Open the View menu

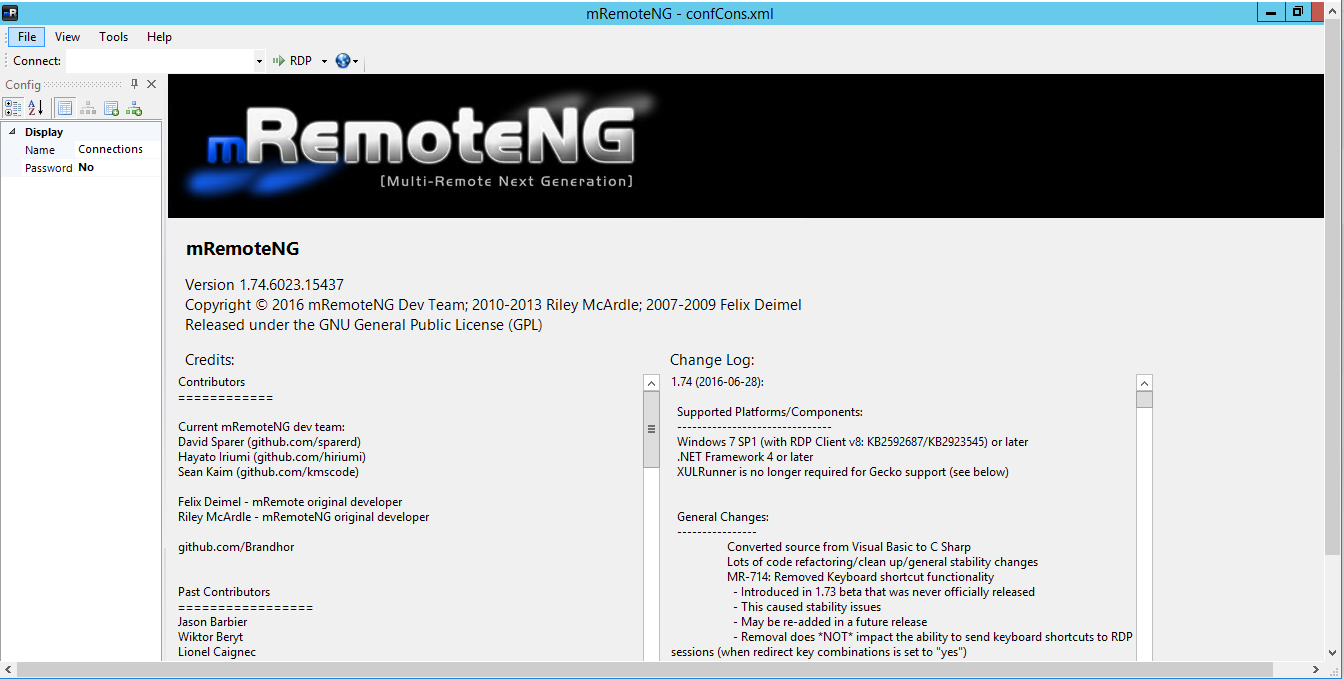coord(68,37)
